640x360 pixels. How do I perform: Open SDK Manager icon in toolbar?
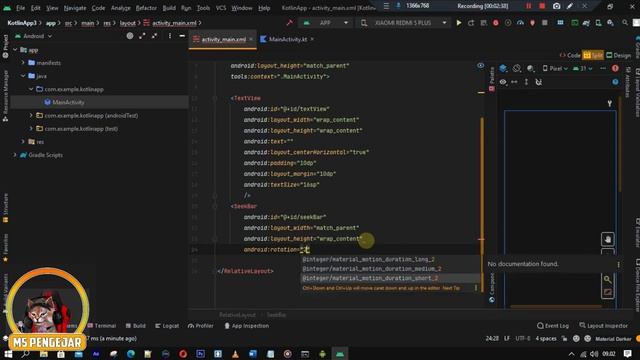tap(610, 23)
